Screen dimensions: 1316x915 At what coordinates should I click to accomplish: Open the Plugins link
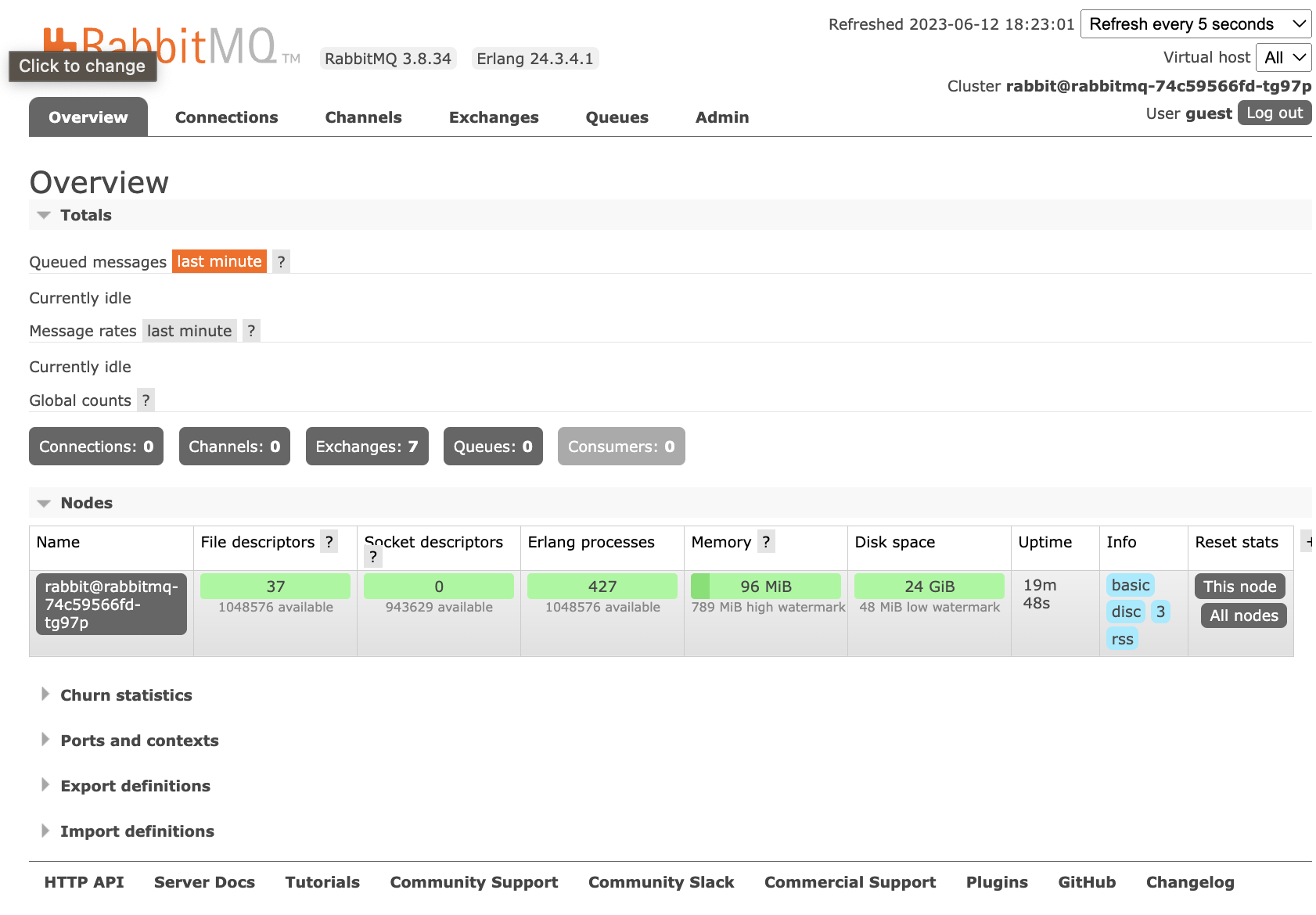click(997, 882)
